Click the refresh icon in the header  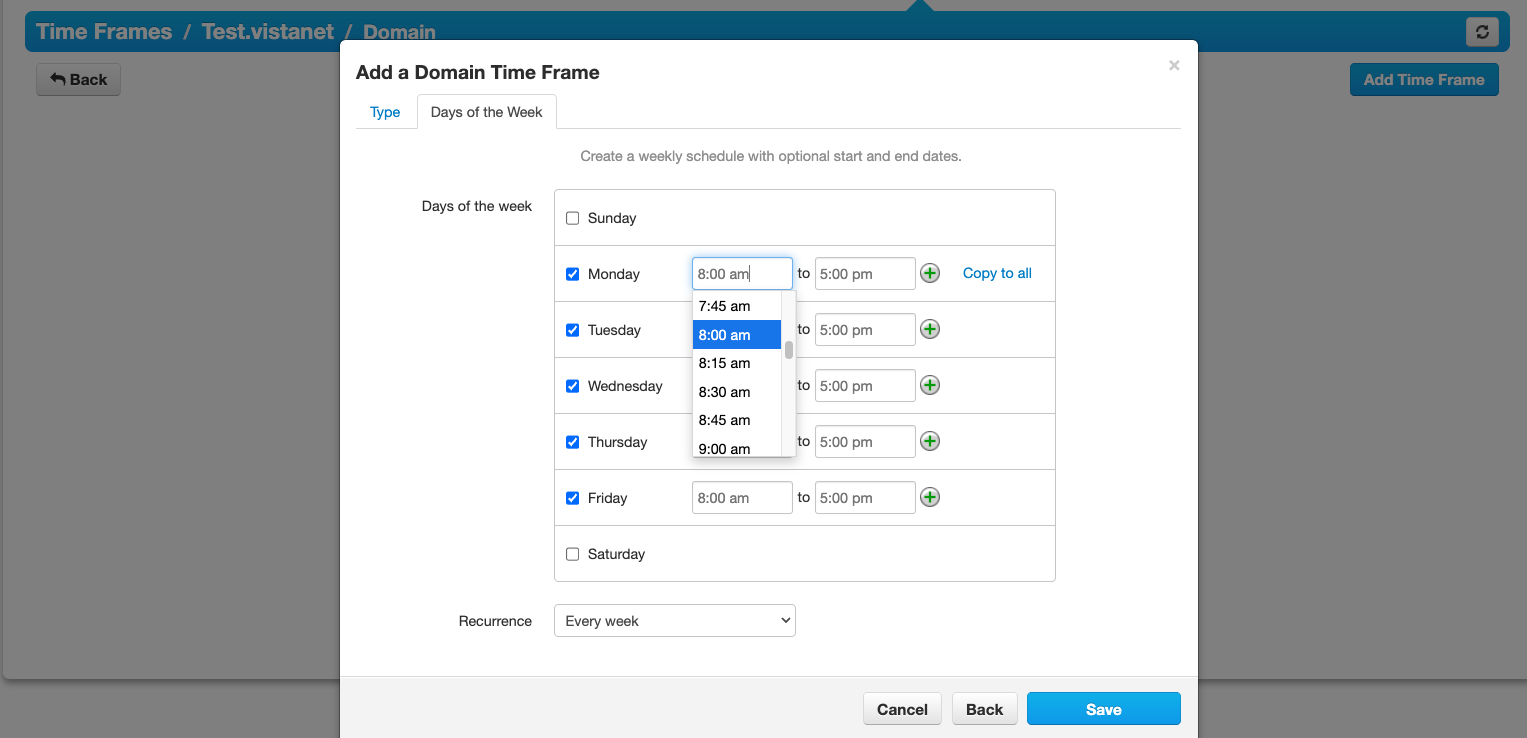click(x=1482, y=32)
